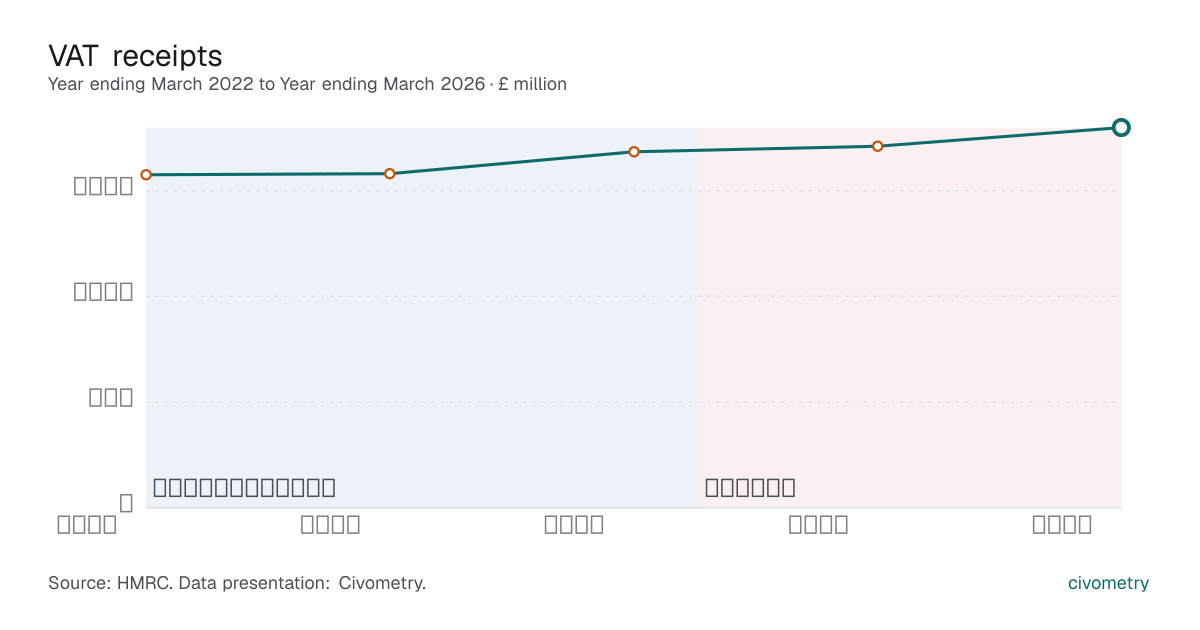
Task: Select the large highlighted March 2026 endpoint marker
Action: point(1121,127)
